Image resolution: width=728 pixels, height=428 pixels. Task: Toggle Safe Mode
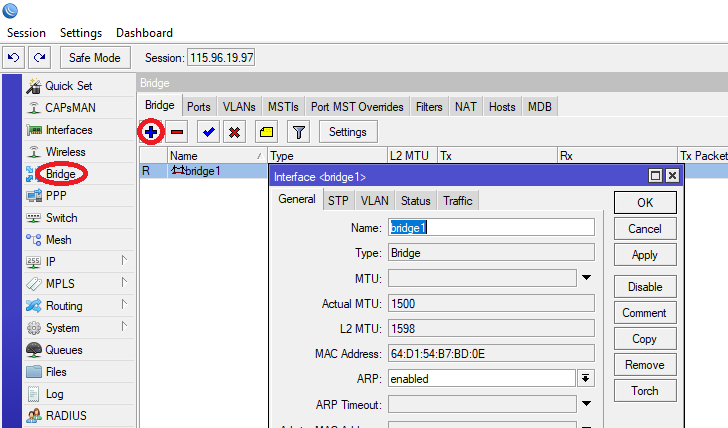point(95,58)
